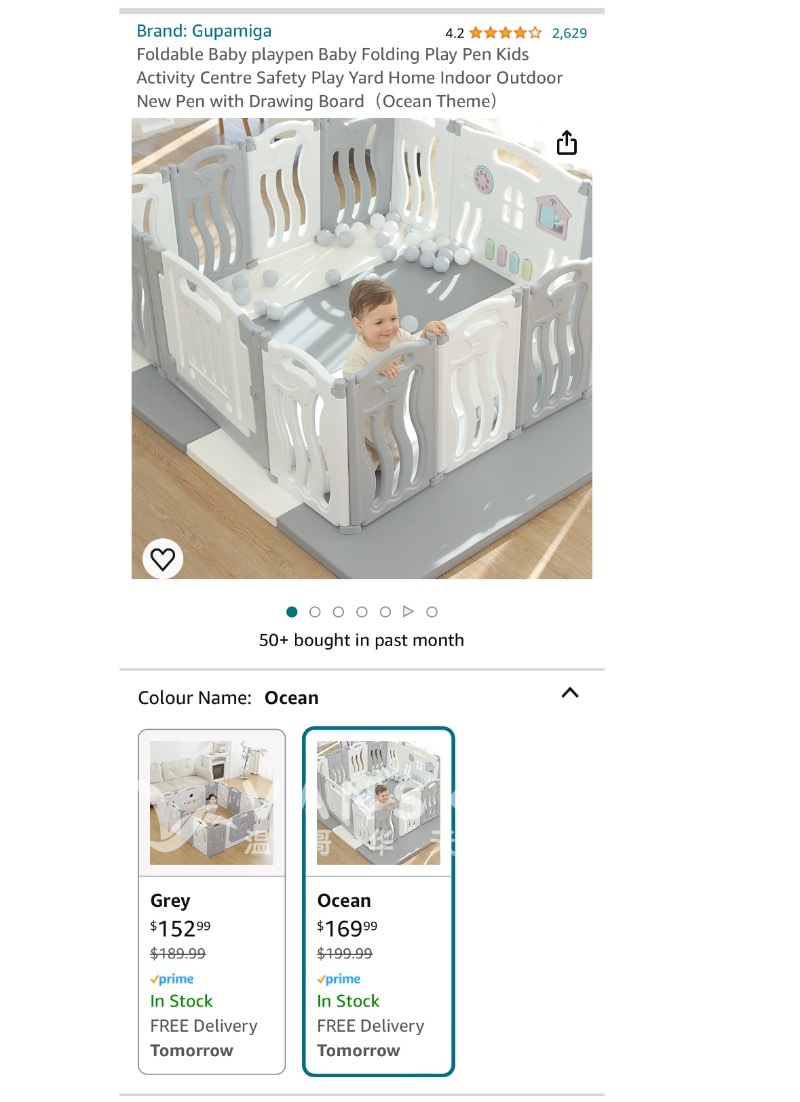The image size is (800, 1102).
Task: Select the Ocean colour option
Action: point(378,902)
